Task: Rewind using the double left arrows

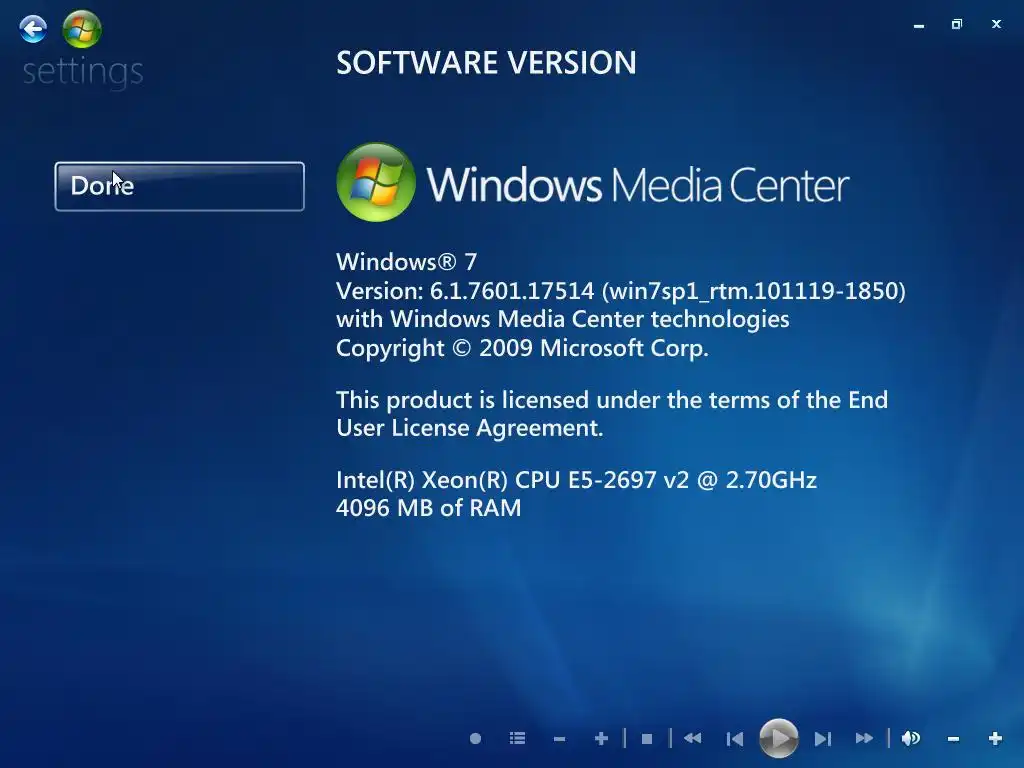Action: (692, 739)
